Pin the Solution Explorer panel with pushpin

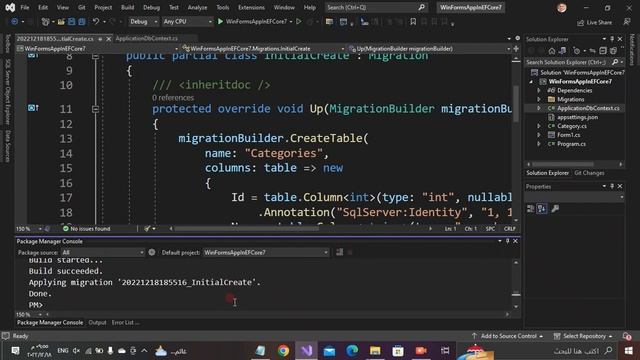(x=612, y=39)
